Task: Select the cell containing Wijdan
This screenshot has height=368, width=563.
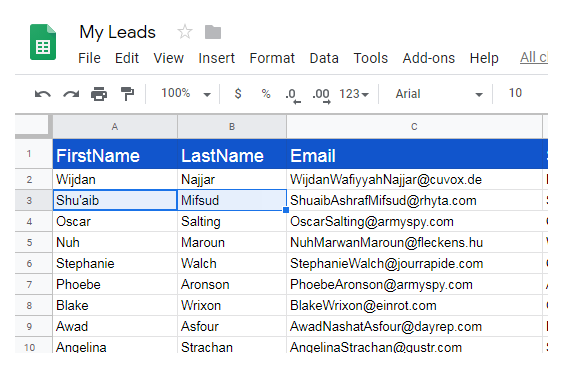Action: (115, 179)
